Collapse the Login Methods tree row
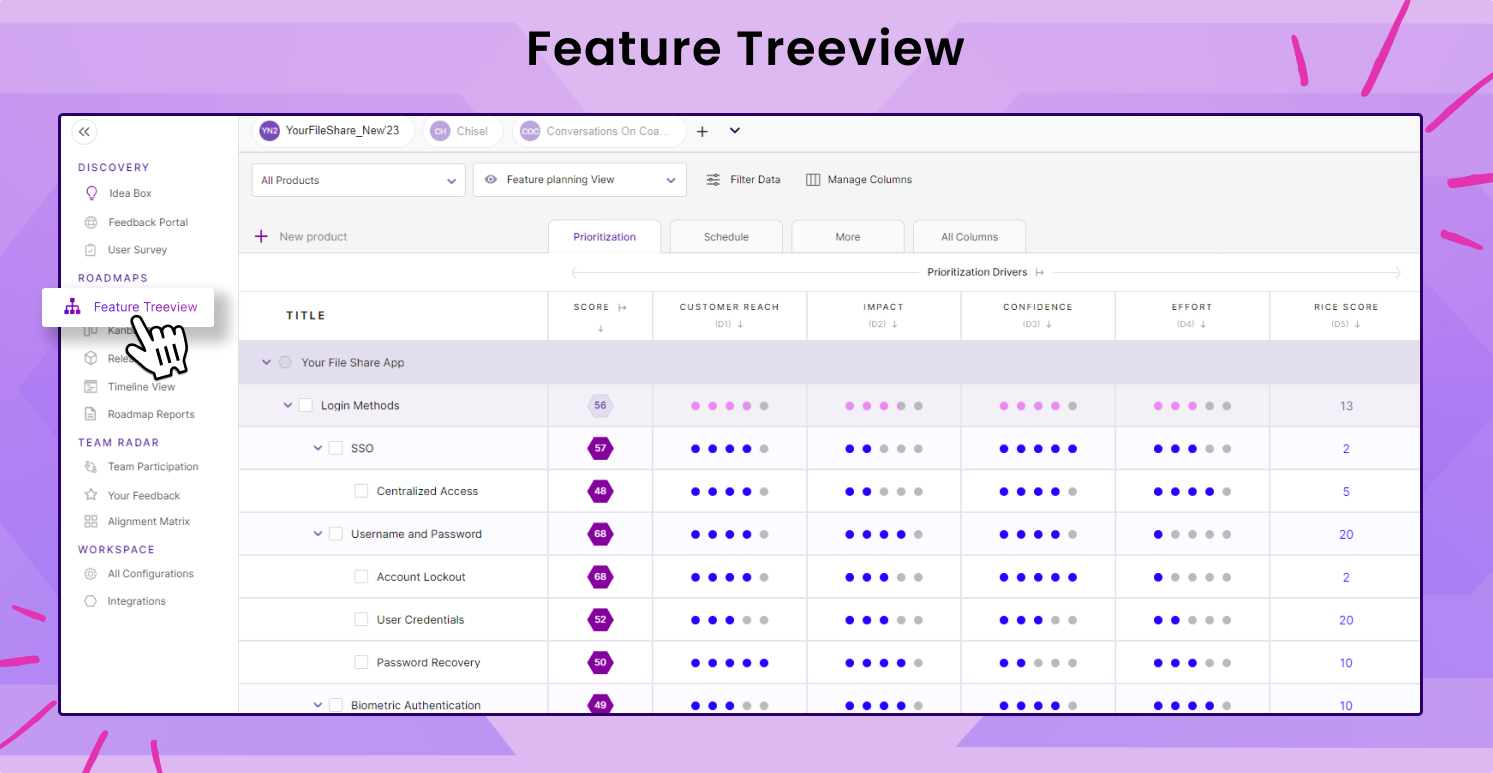1493x773 pixels. click(288, 405)
